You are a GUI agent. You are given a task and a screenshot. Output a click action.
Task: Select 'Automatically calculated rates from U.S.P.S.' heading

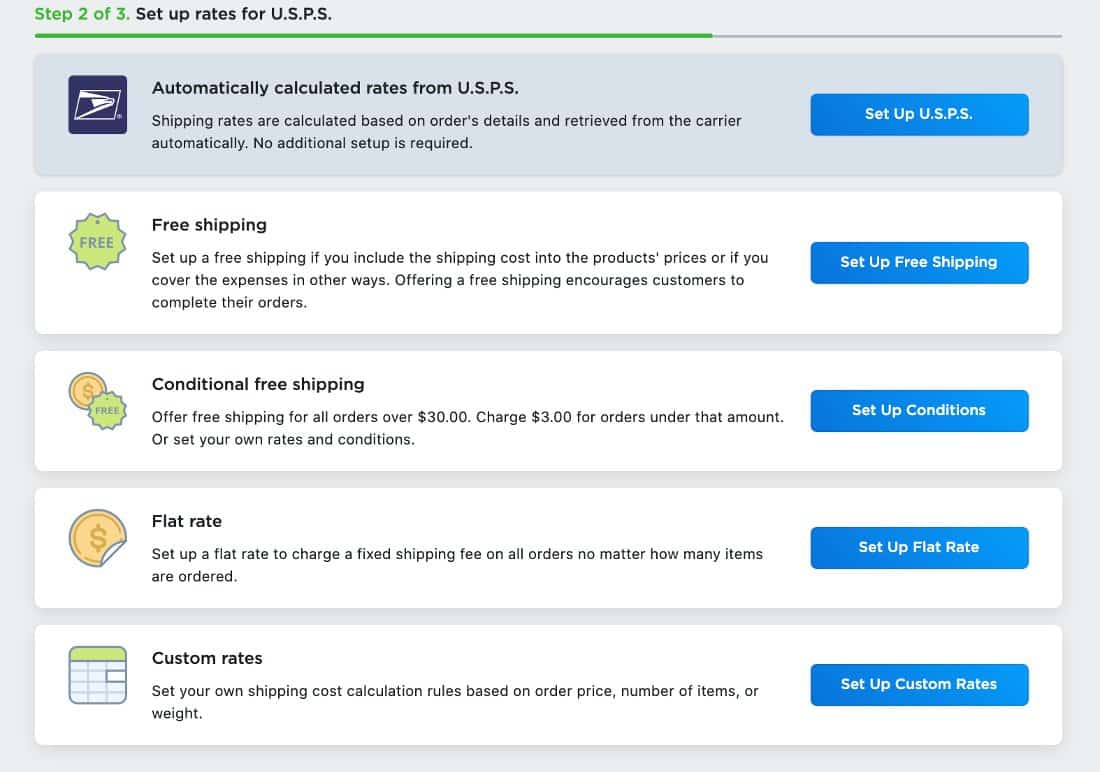click(x=335, y=88)
